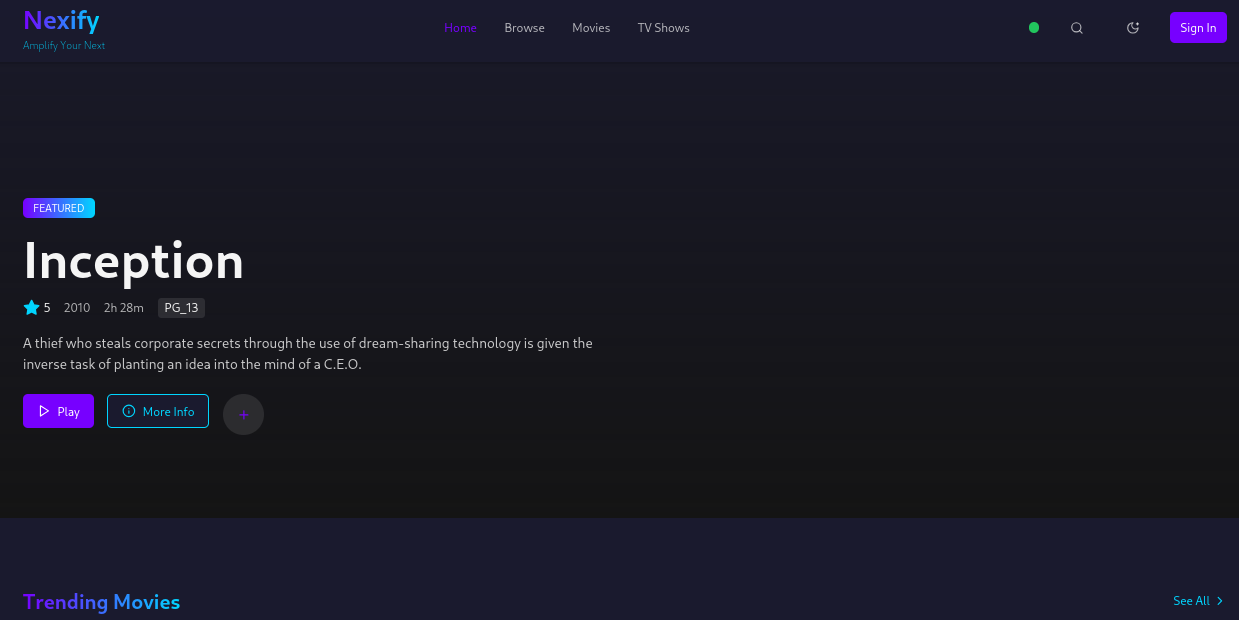
Task: Expand Trending Movies via See All chevron
Action: click(1220, 601)
